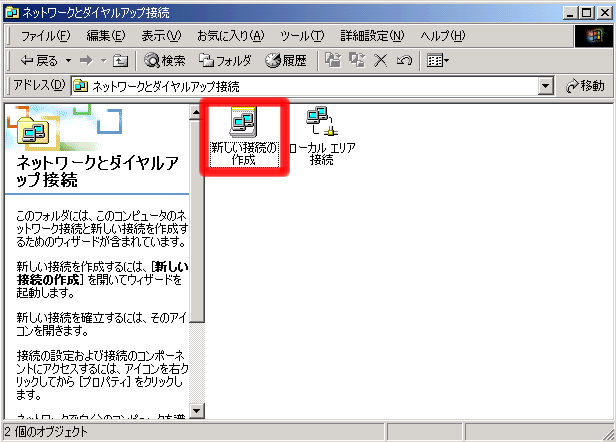Open the forward history dropdown arrow

(103, 61)
